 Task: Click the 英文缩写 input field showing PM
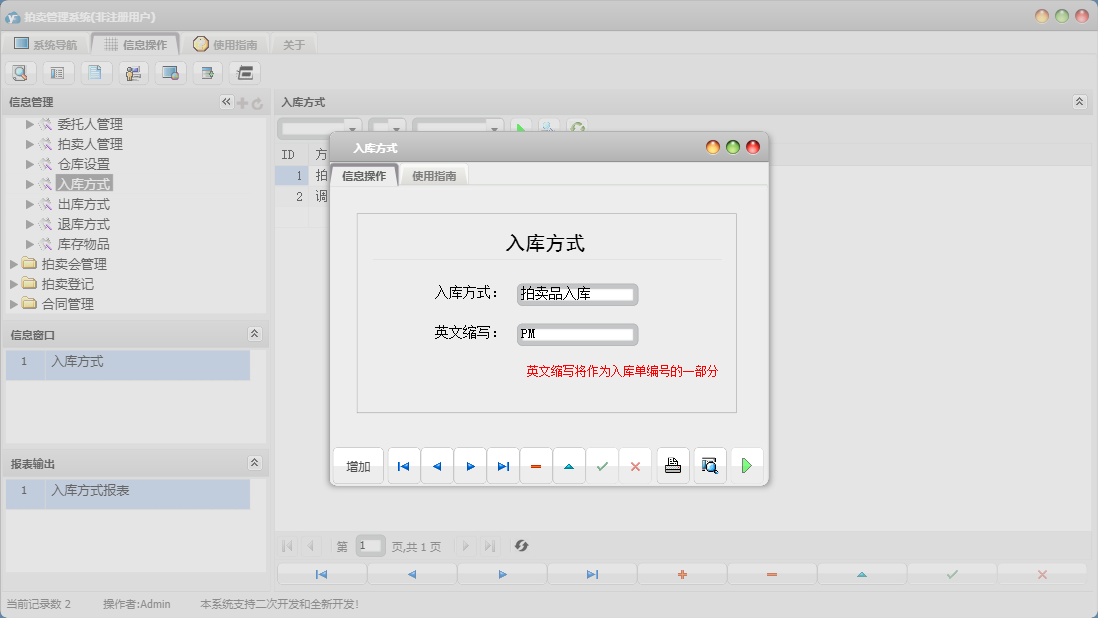point(577,334)
